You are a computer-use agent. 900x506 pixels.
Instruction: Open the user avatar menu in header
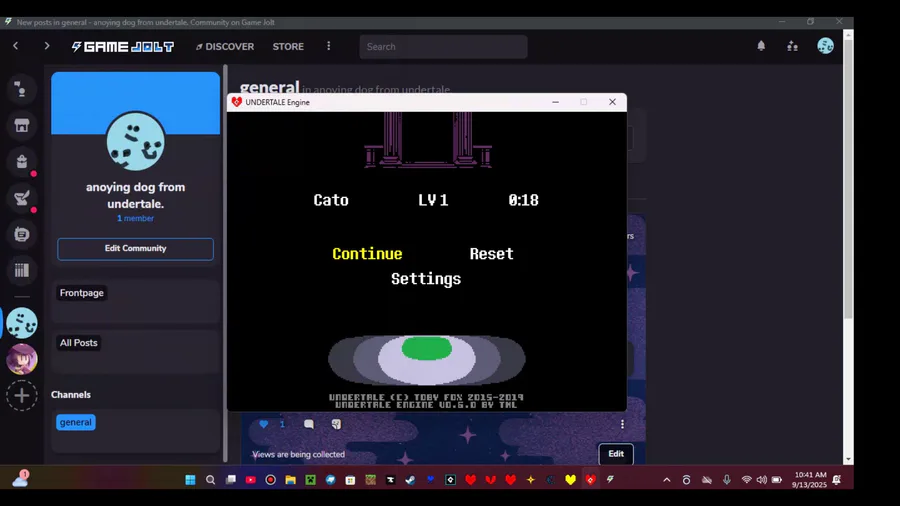(825, 46)
